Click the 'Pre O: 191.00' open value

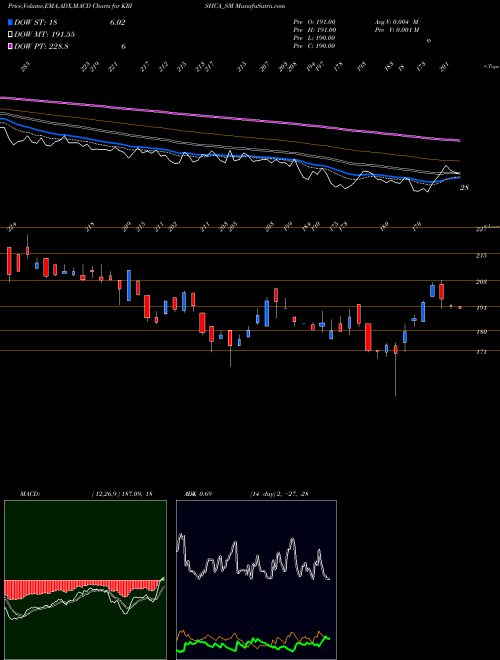point(314,22)
